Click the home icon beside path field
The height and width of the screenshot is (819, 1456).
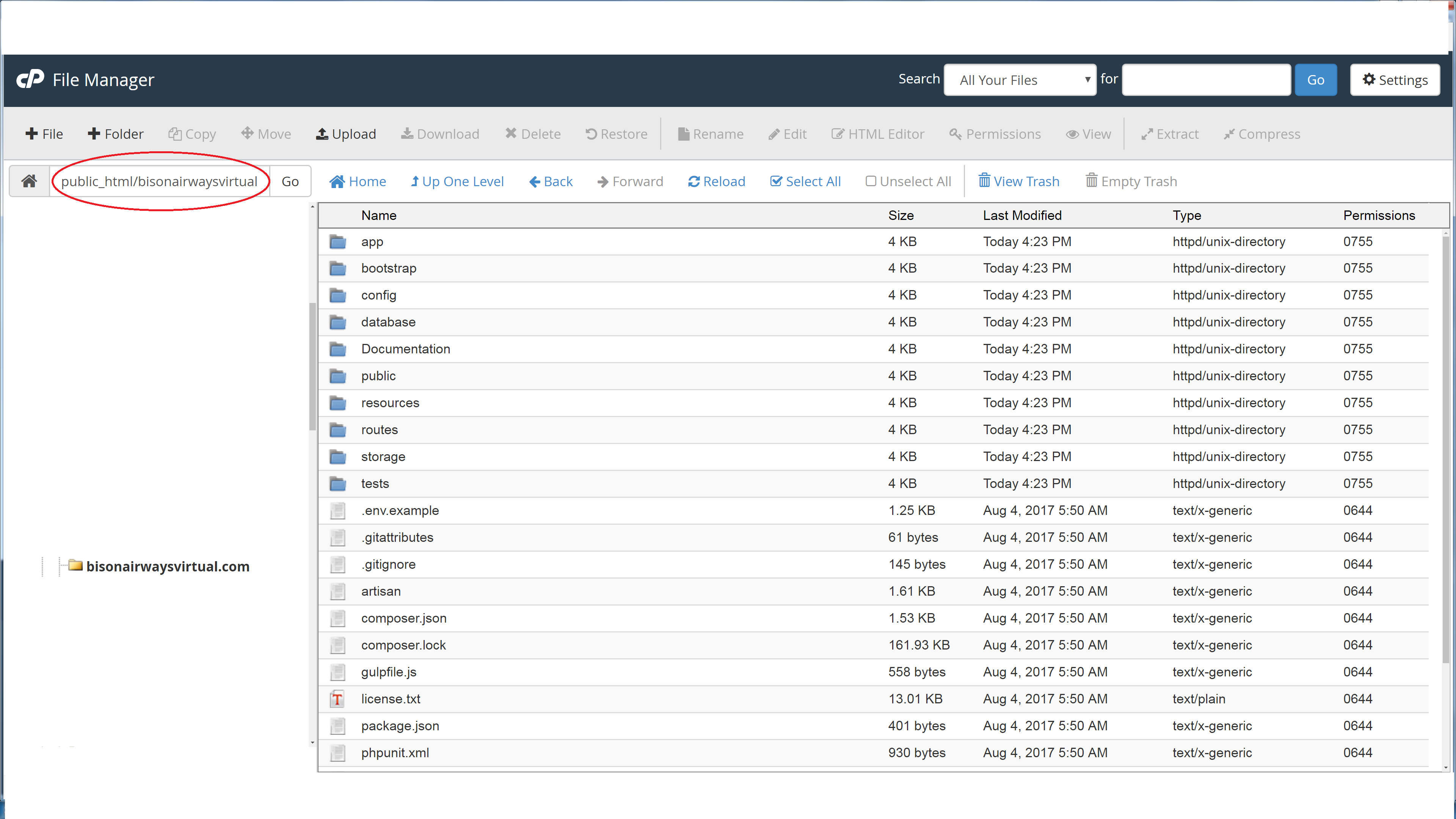click(x=30, y=181)
